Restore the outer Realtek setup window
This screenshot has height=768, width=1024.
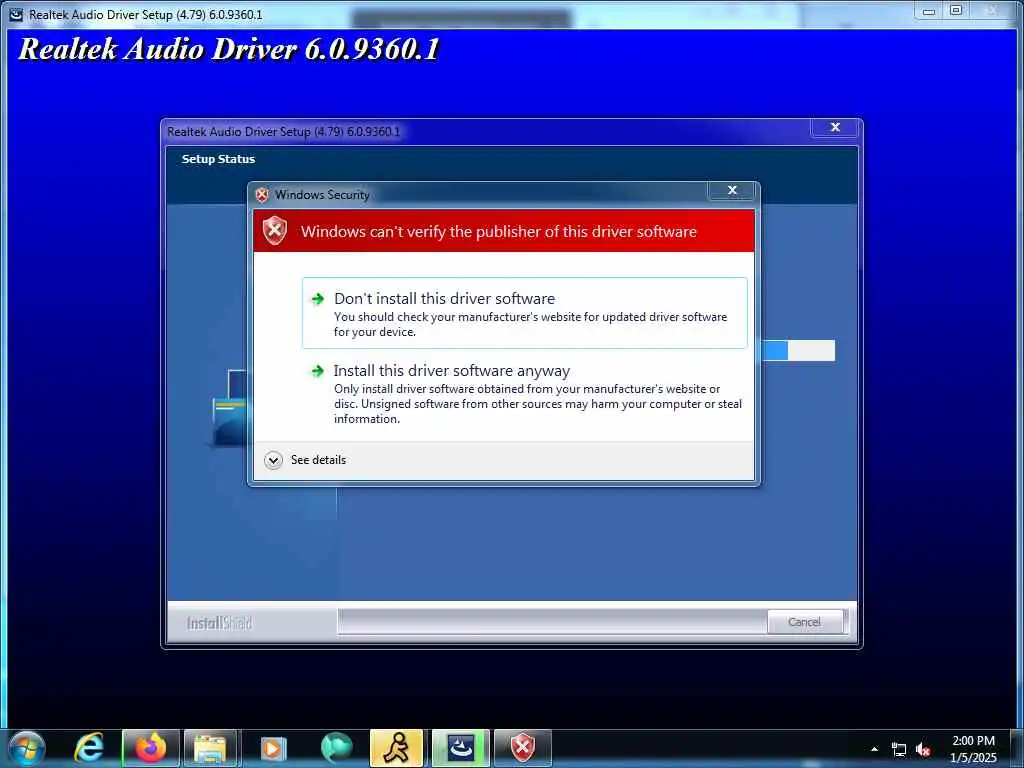pos(956,10)
